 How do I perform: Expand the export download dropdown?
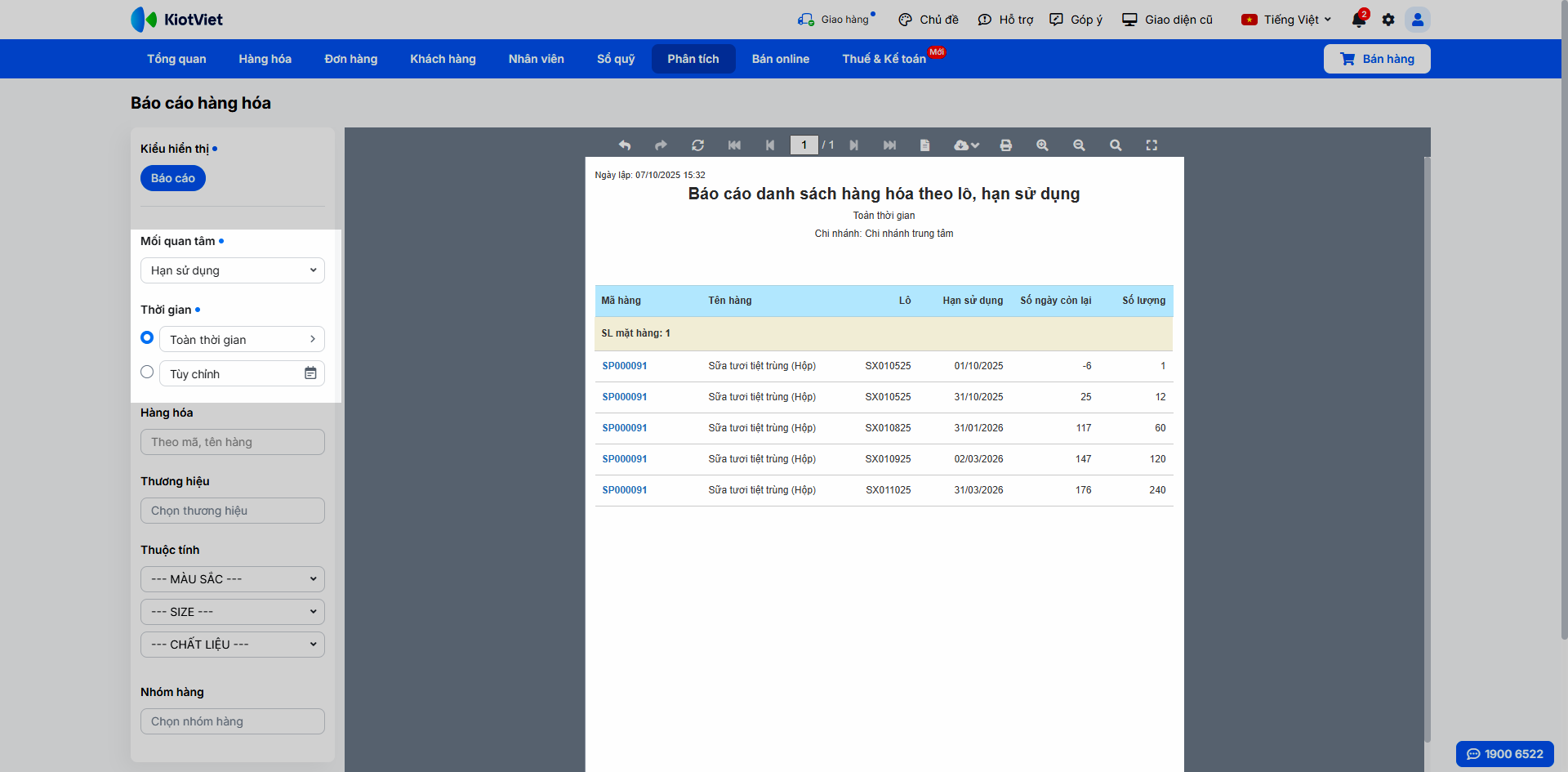pos(966,145)
